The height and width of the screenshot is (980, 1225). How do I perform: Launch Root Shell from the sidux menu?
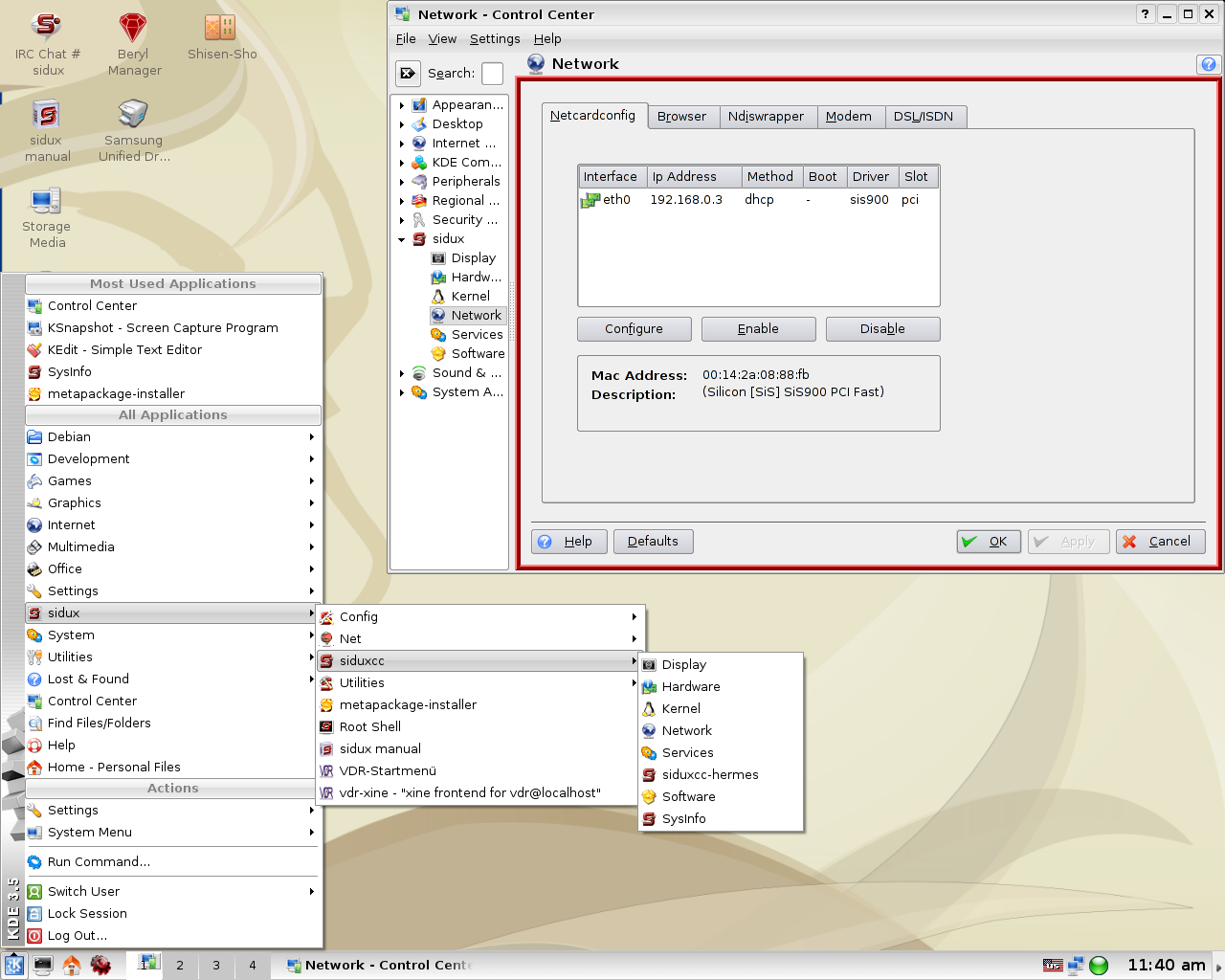pos(480,726)
